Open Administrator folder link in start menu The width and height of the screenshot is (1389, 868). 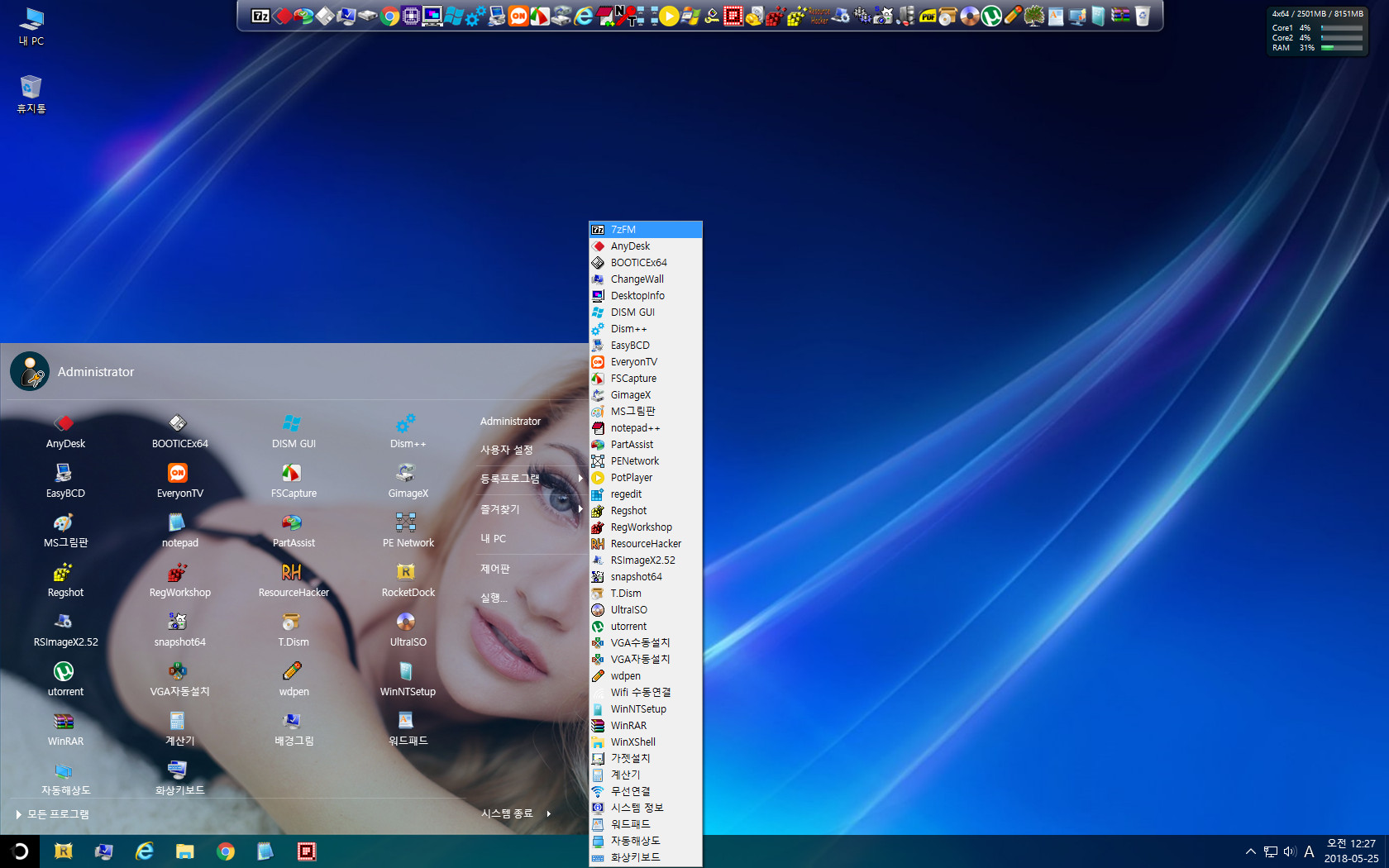coord(510,422)
